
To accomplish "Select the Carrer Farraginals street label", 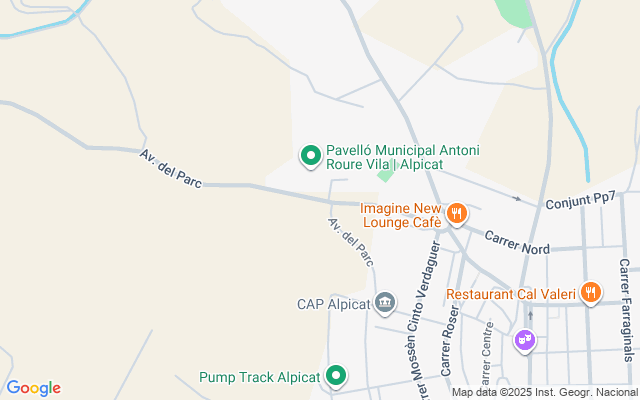I will click(x=625, y=310).
